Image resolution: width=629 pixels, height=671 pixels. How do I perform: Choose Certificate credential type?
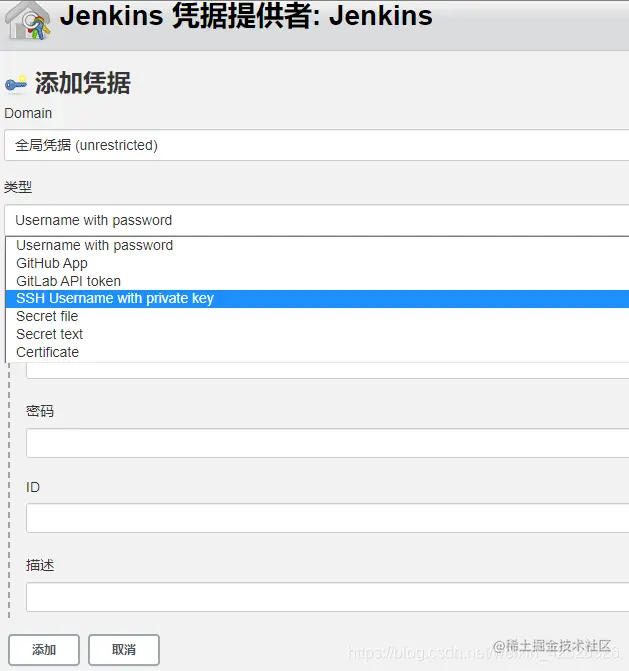coord(317,352)
